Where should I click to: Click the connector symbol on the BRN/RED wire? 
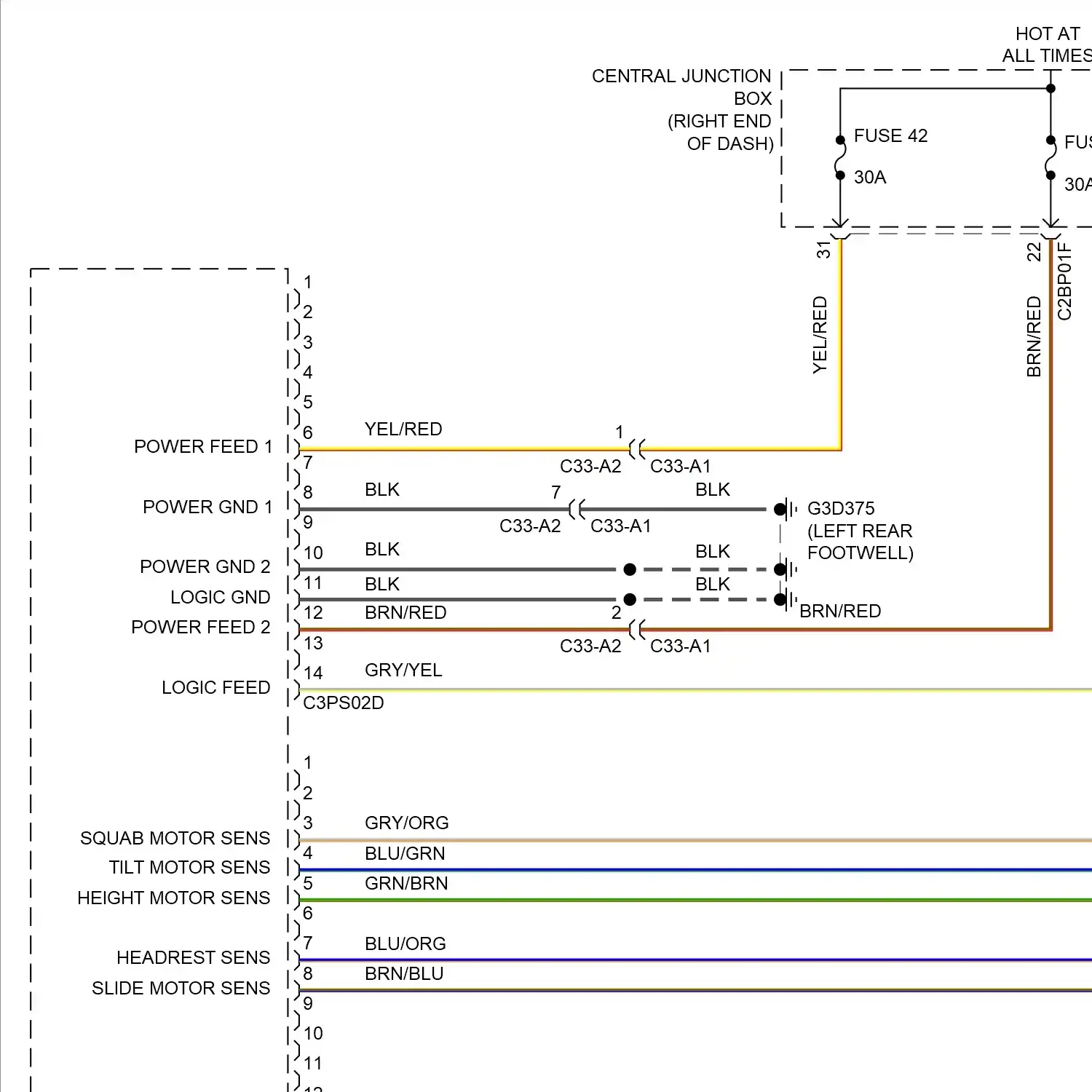point(637,629)
